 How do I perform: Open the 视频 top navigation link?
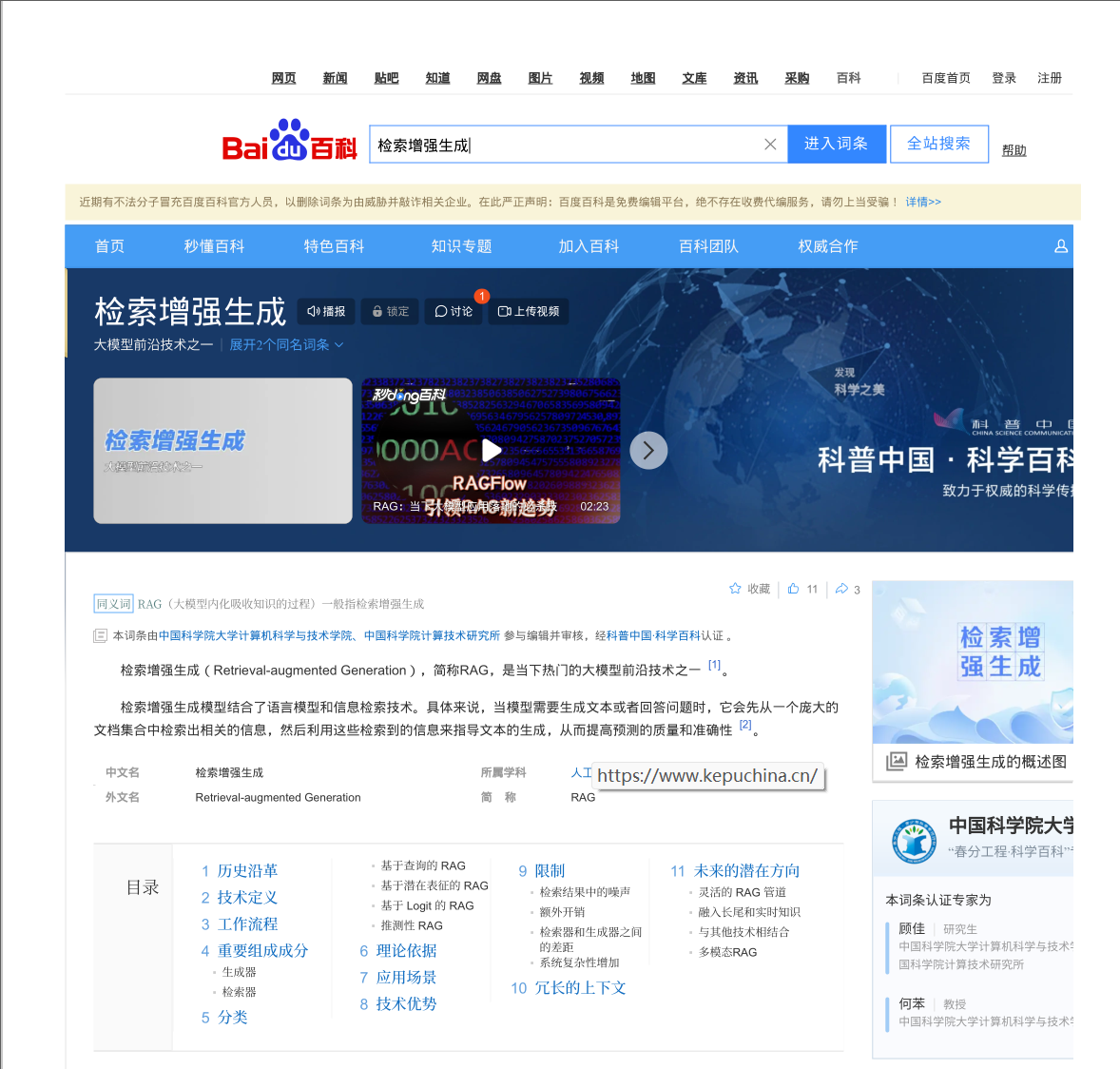(x=591, y=78)
